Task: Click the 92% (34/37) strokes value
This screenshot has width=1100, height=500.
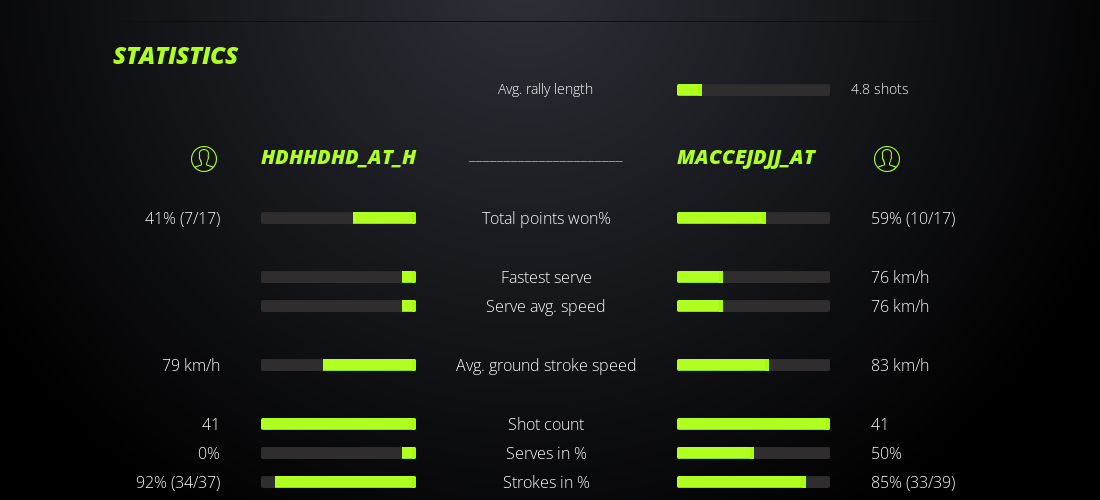Action: point(178,482)
